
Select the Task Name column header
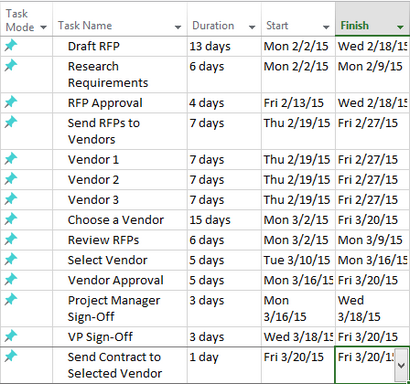[x=120, y=19]
